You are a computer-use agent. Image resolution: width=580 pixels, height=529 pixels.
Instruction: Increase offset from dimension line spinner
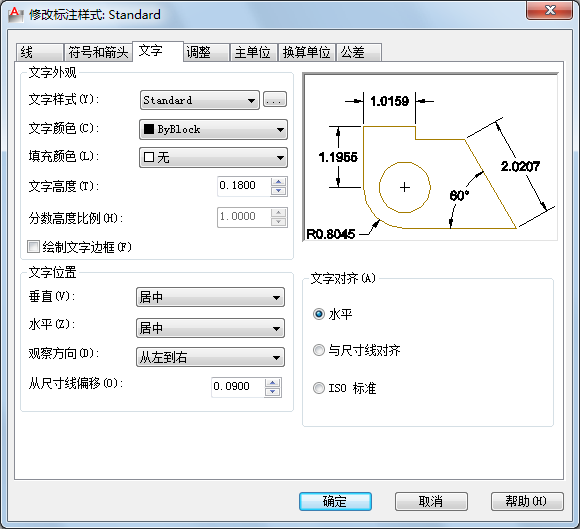(x=273, y=383)
